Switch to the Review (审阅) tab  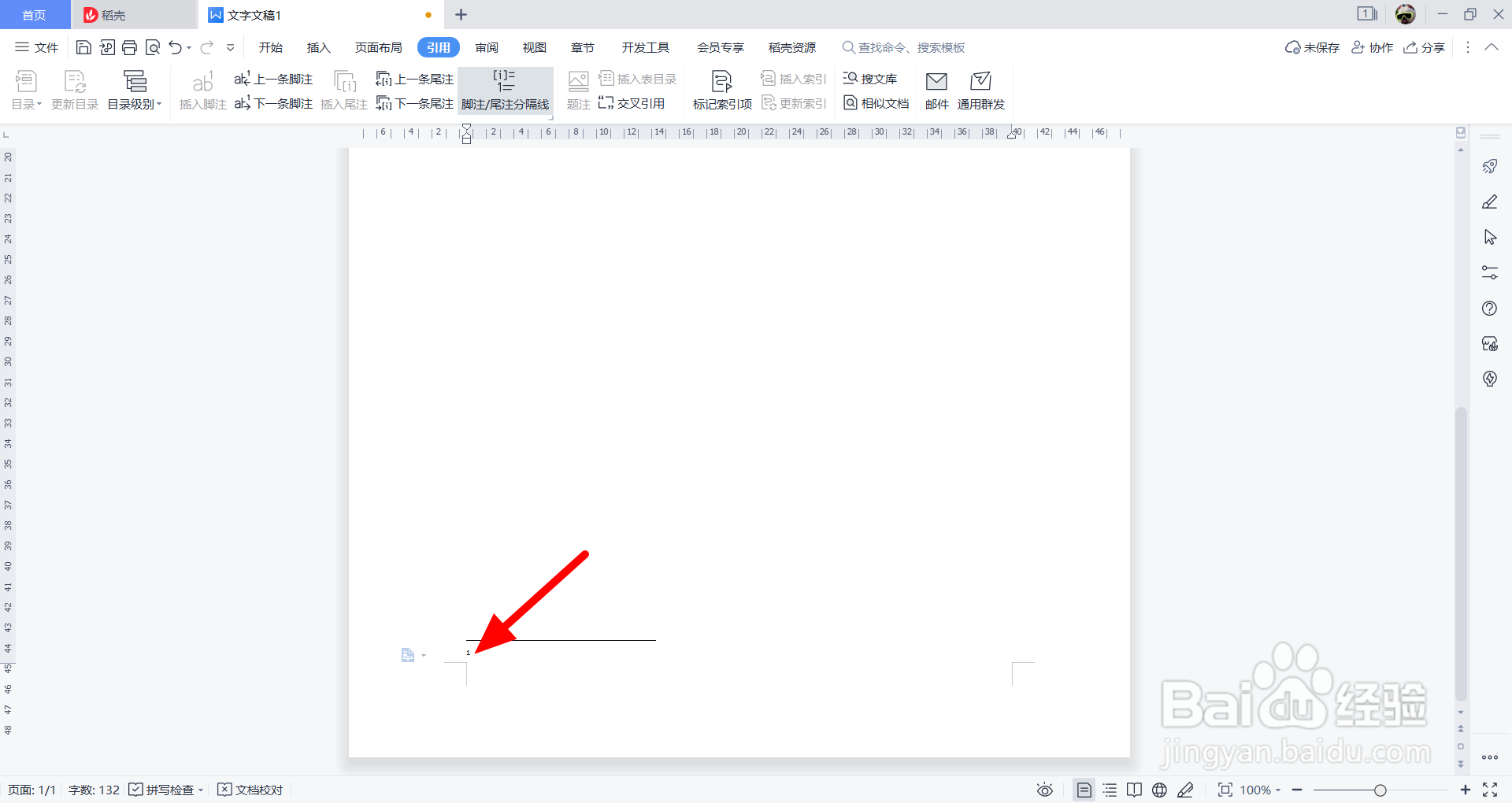point(487,47)
